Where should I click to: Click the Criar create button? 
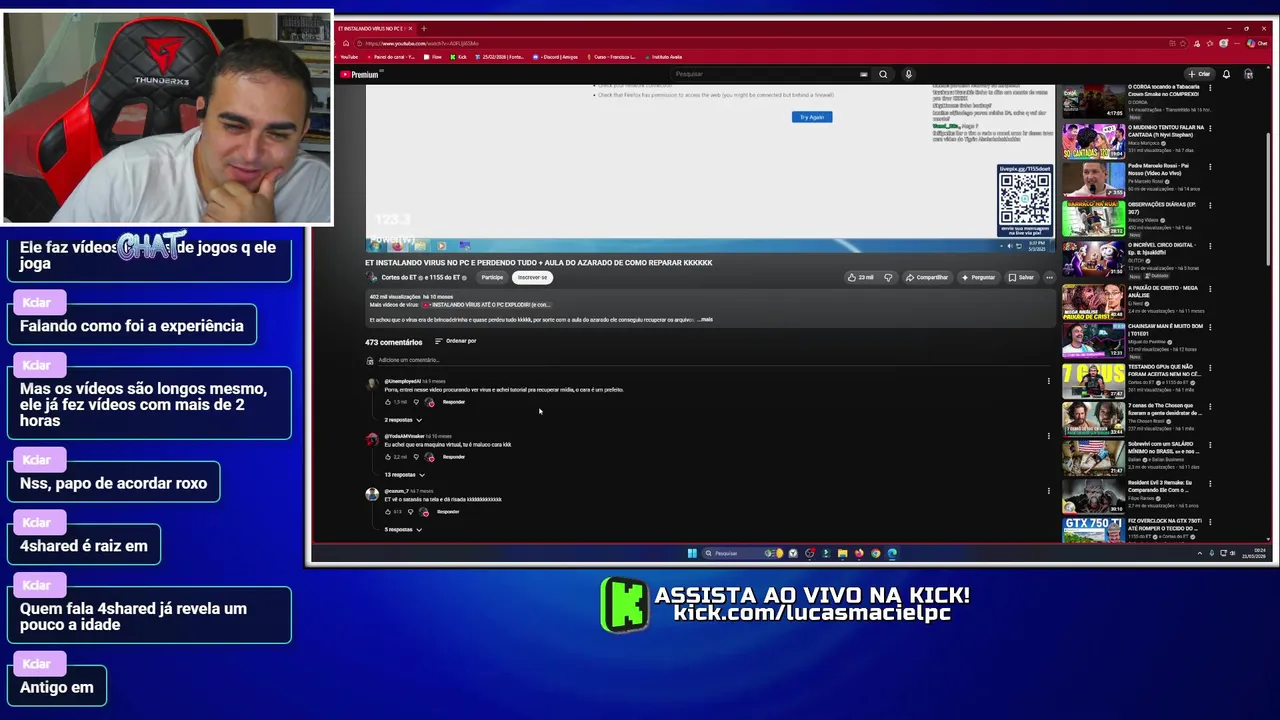(1199, 74)
